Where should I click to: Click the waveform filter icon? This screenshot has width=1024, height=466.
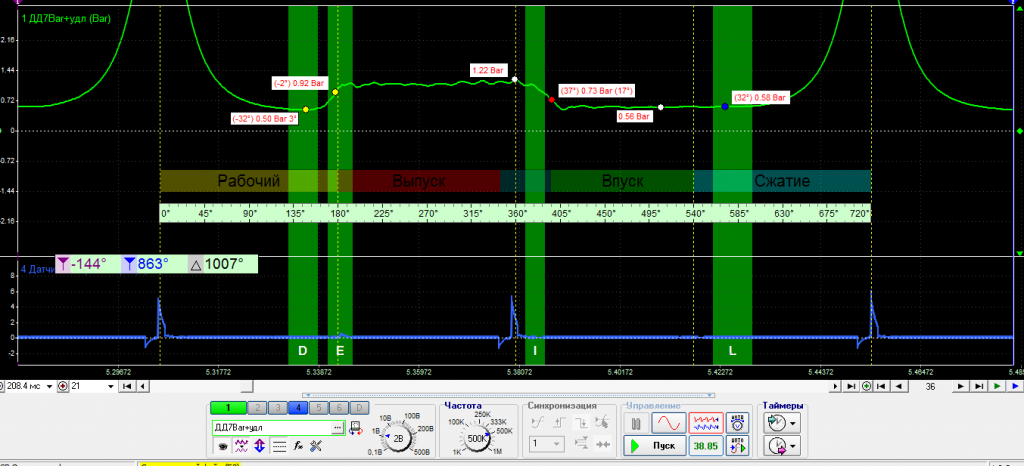241,447
